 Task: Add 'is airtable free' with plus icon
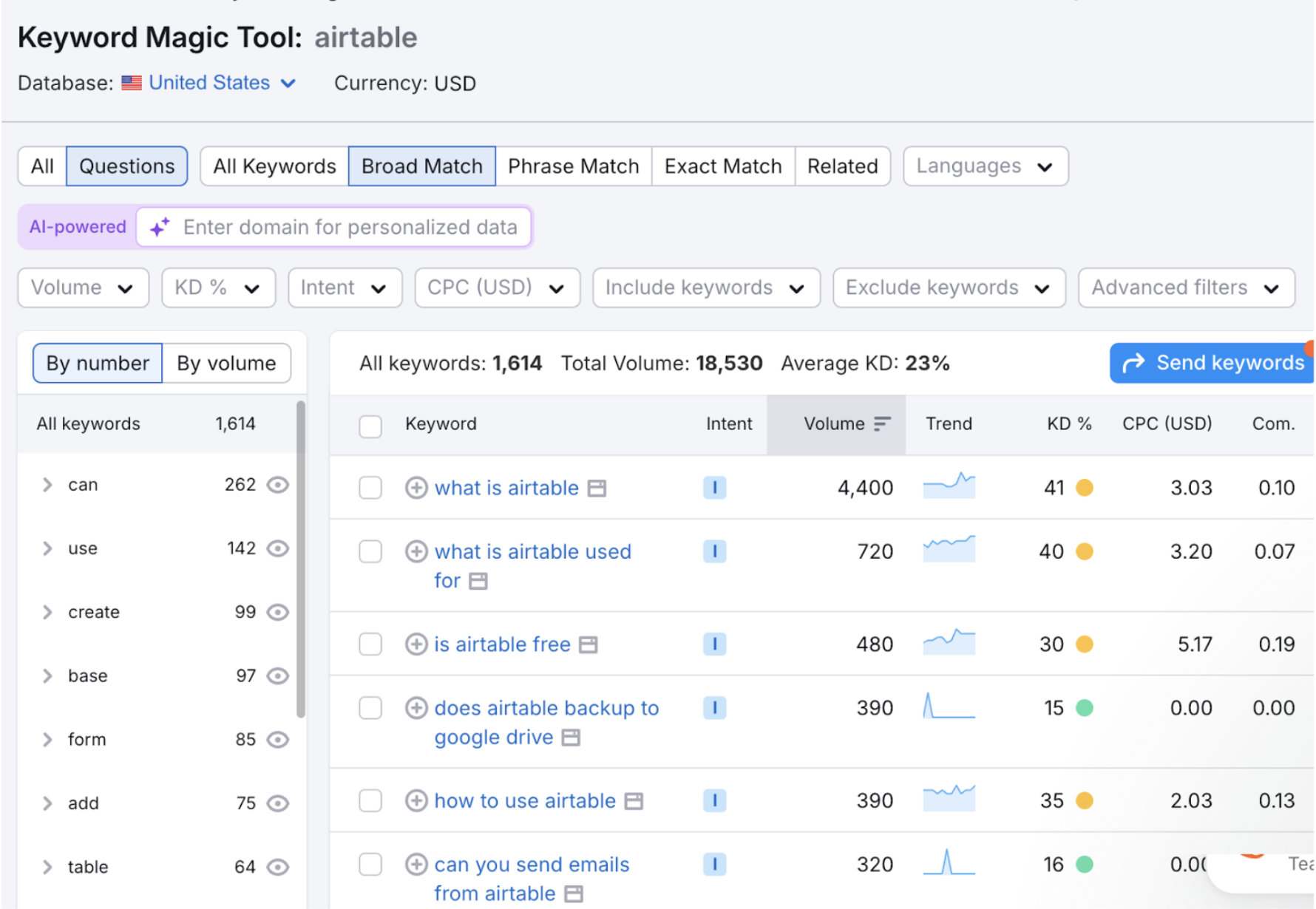(x=416, y=644)
